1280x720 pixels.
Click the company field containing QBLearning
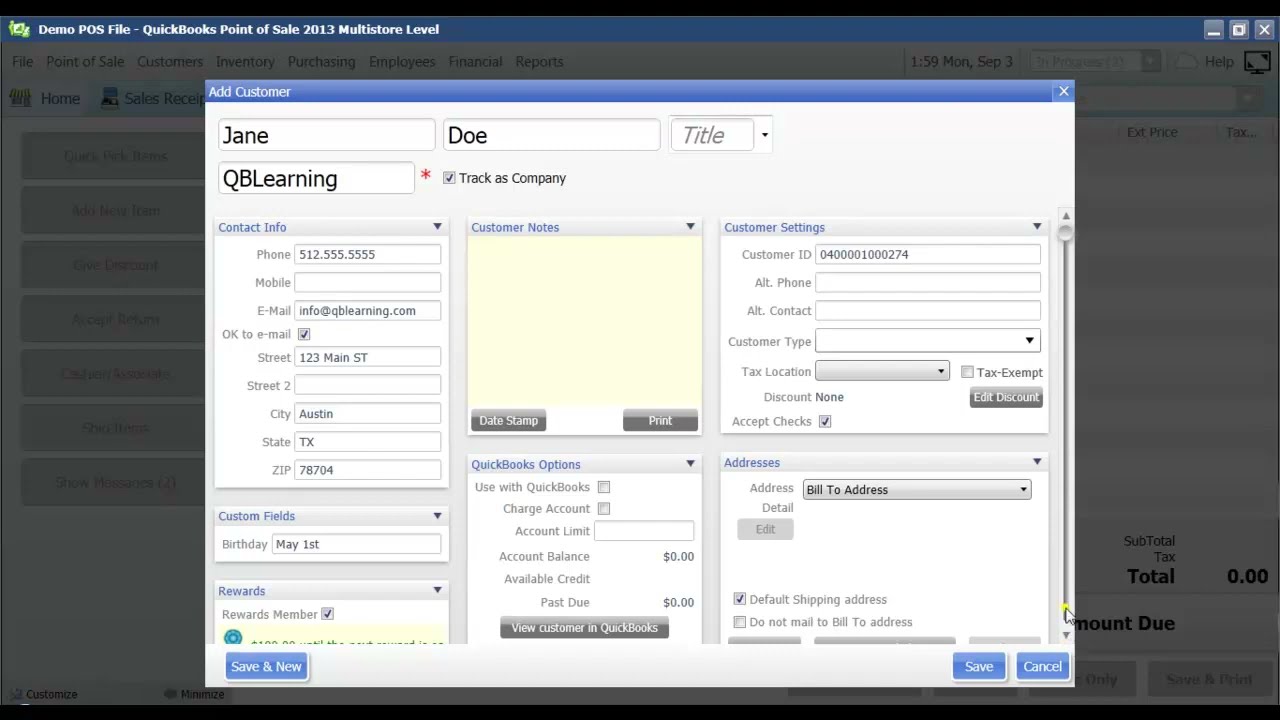point(316,178)
